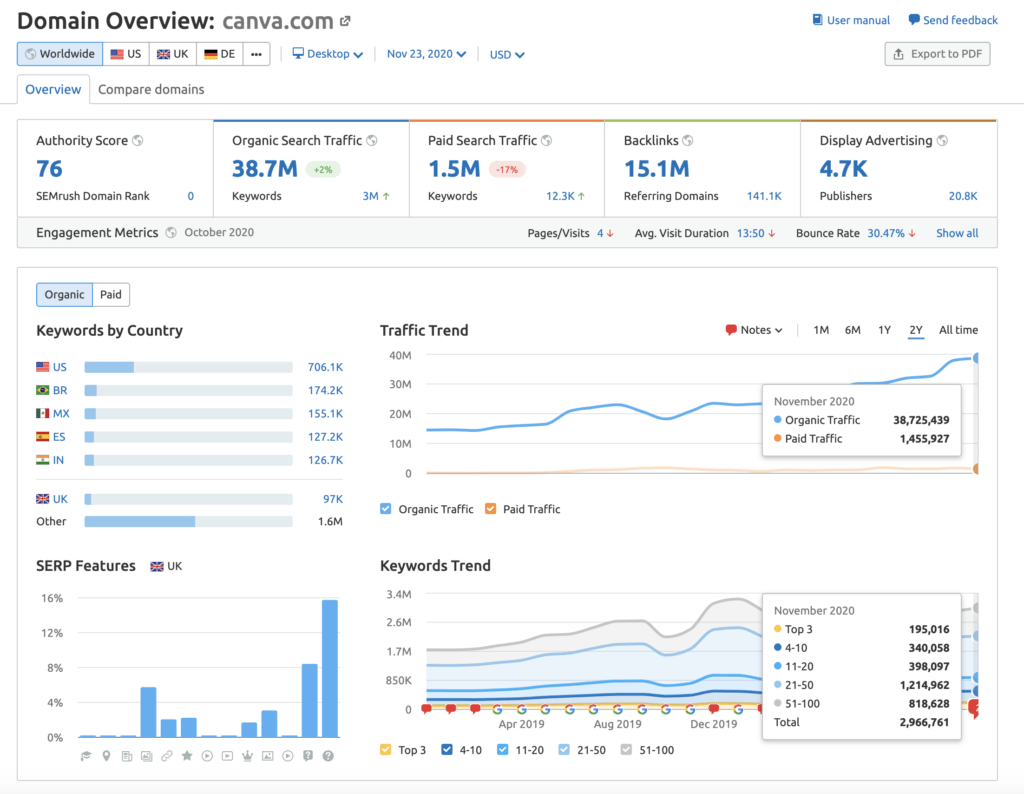
Task: Select the Organic view toggle
Action: click(x=65, y=294)
